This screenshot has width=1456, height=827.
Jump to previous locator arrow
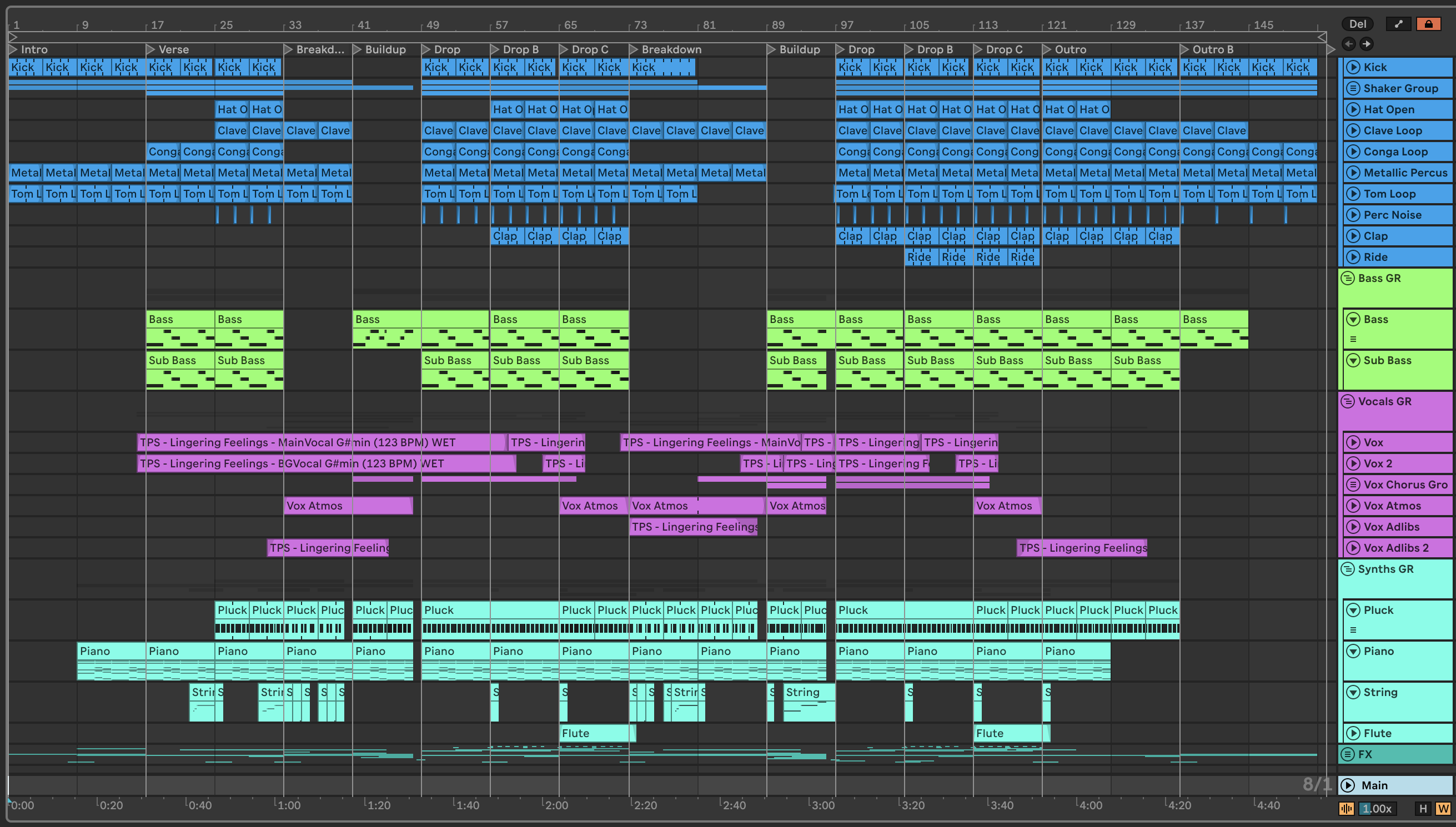(x=1349, y=44)
